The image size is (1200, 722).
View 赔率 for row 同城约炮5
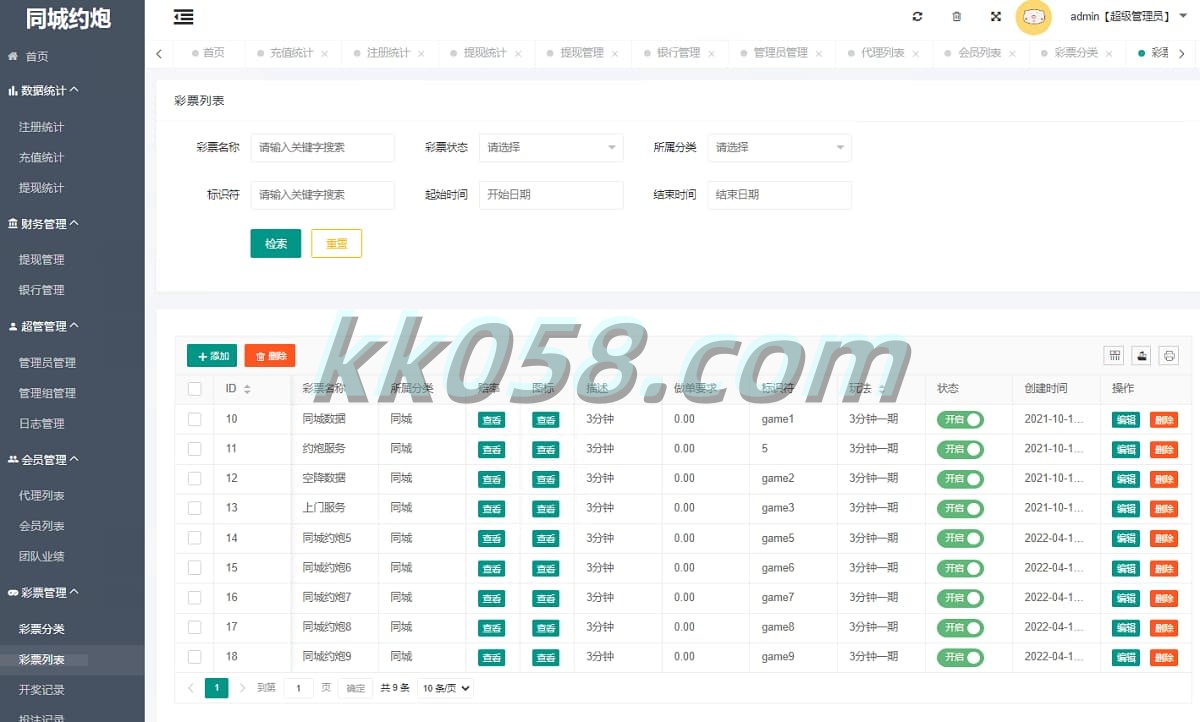pyautogui.click(x=491, y=539)
